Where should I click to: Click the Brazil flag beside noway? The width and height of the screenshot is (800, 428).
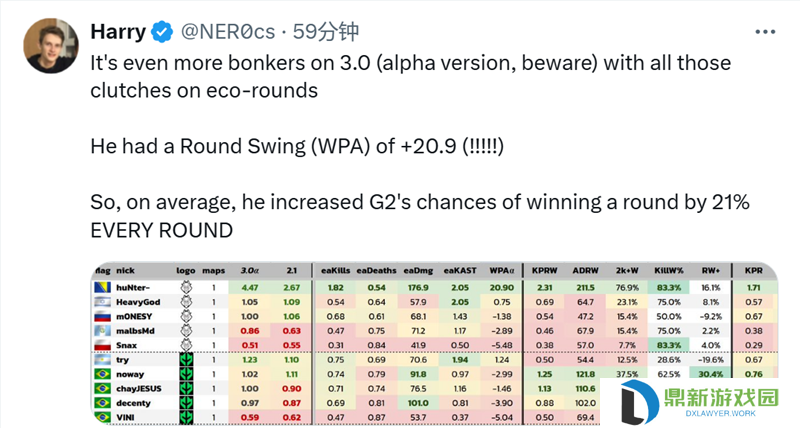pos(103,374)
